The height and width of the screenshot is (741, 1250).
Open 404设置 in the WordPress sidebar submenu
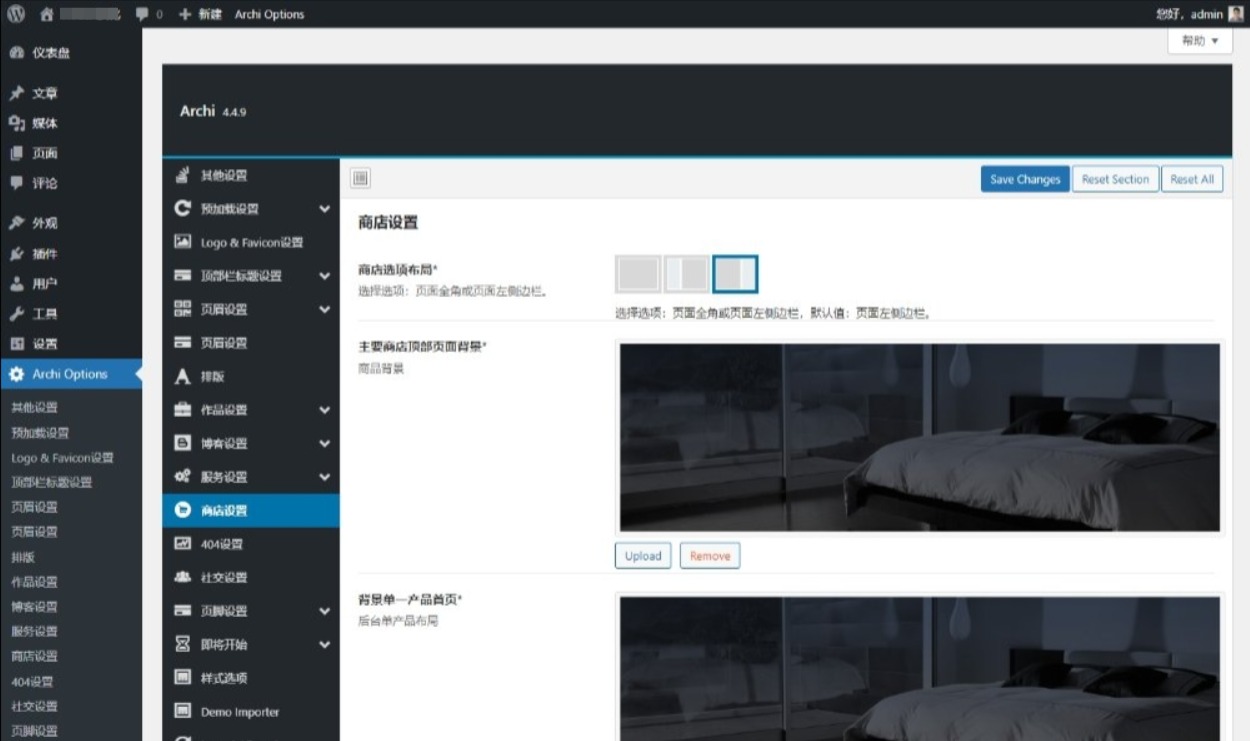point(32,681)
